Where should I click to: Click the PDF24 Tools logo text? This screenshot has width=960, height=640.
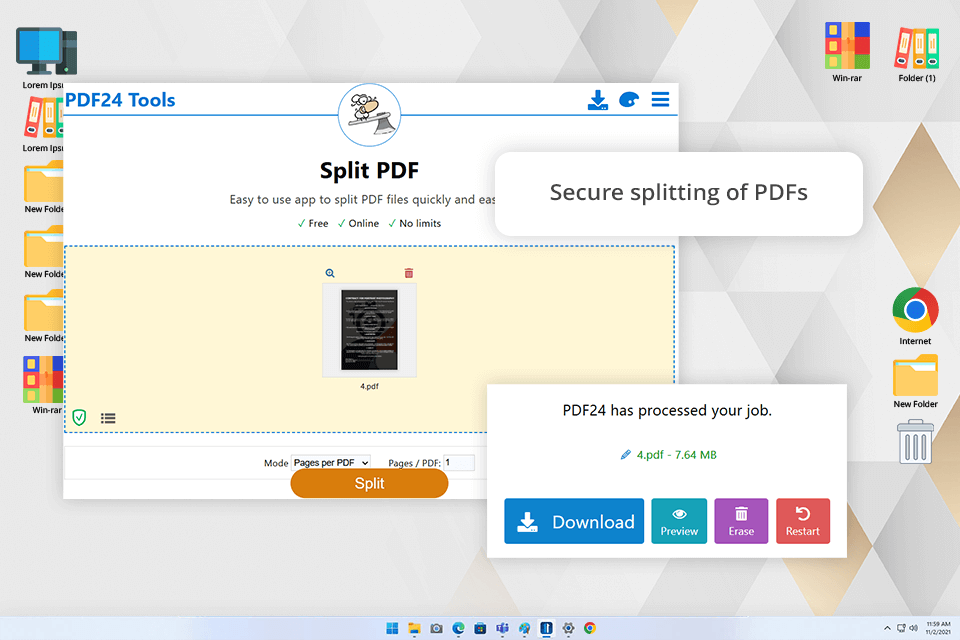coord(120,100)
